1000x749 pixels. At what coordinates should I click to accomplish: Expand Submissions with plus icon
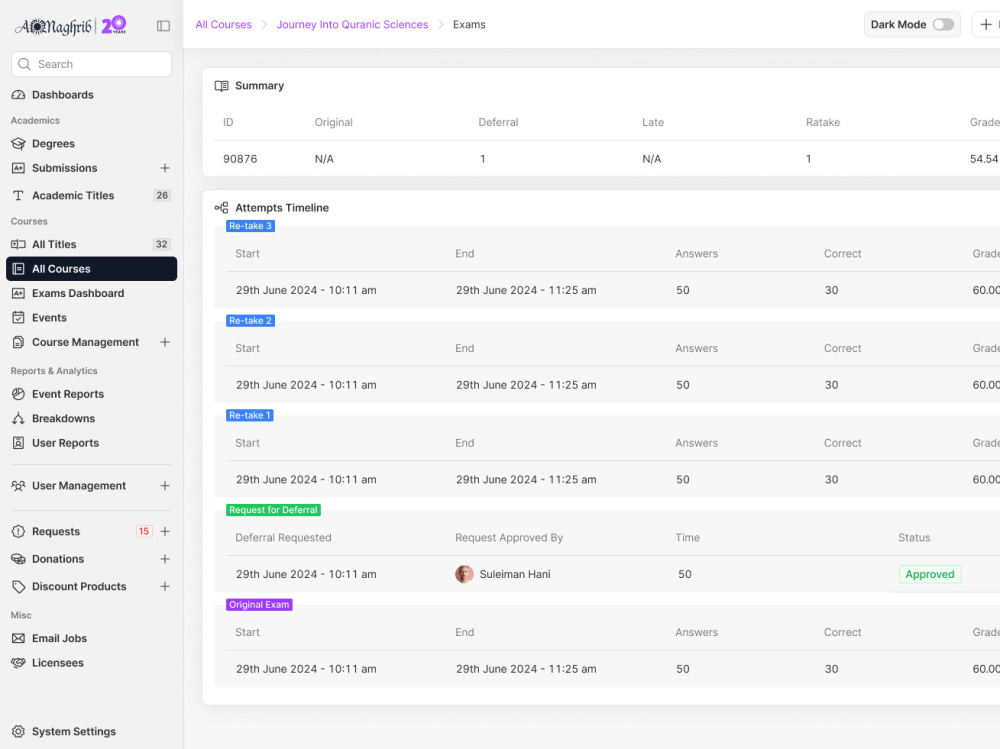[x=165, y=168]
